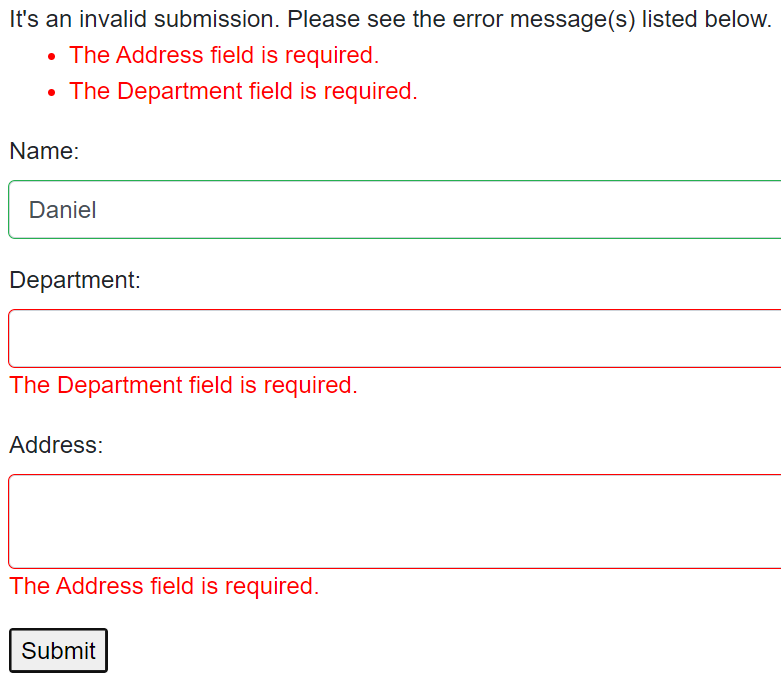Click the inline error beneath the Department box
Image resolution: width=781 pixels, height=690 pixels.
point(183,385)
